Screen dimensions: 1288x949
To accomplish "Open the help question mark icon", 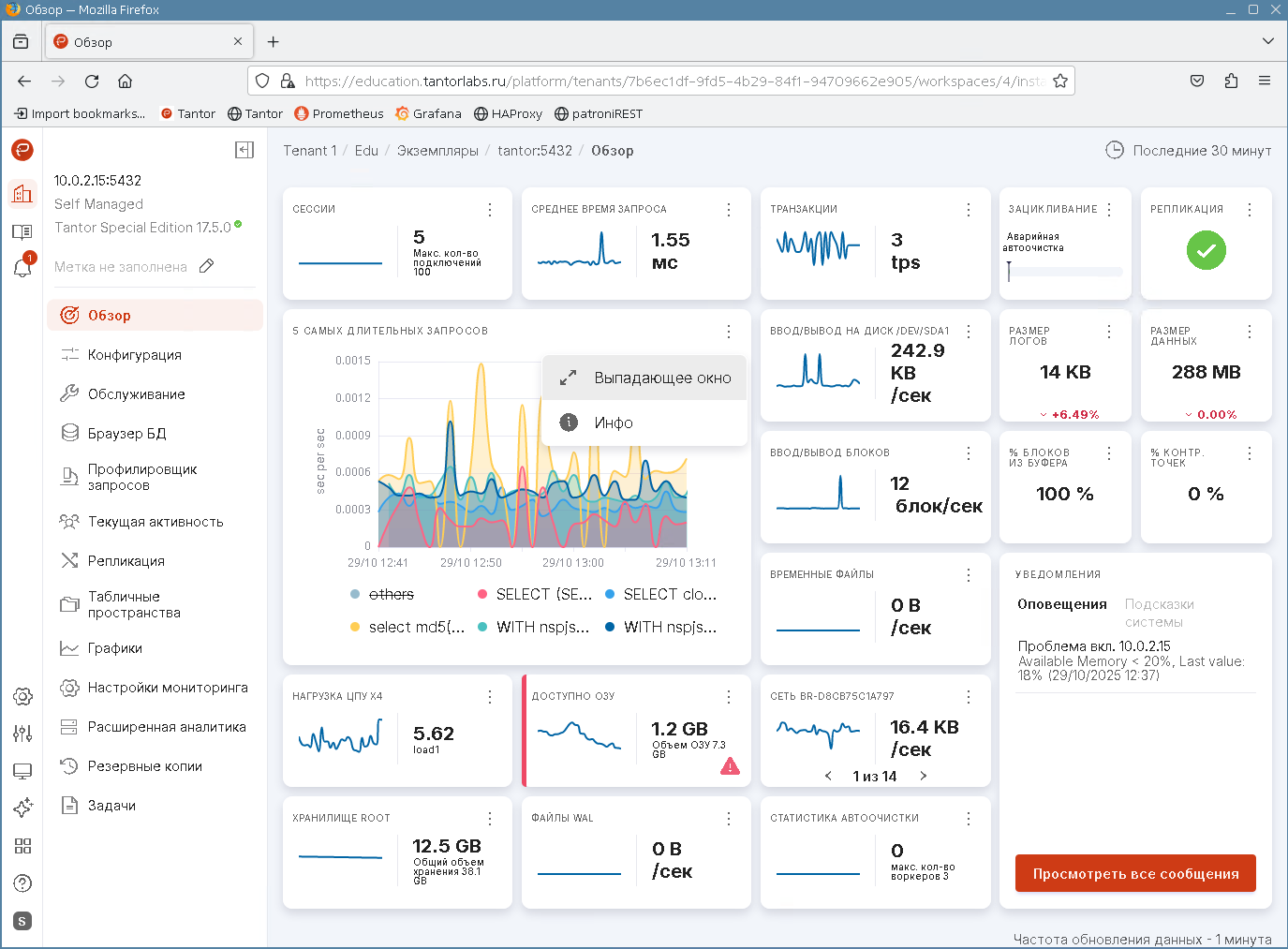I will [22, 883].
